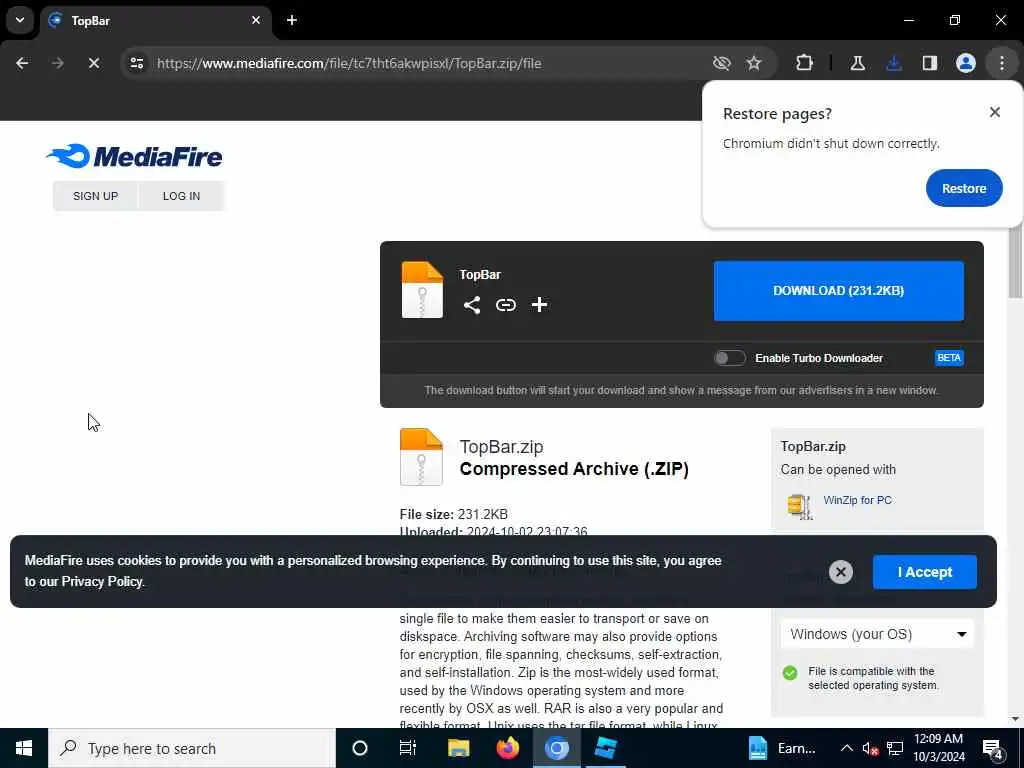Bookmark this page with the star icon
Image resolution: width=1024 pixels, height=768 pixels.
(754, 63)
